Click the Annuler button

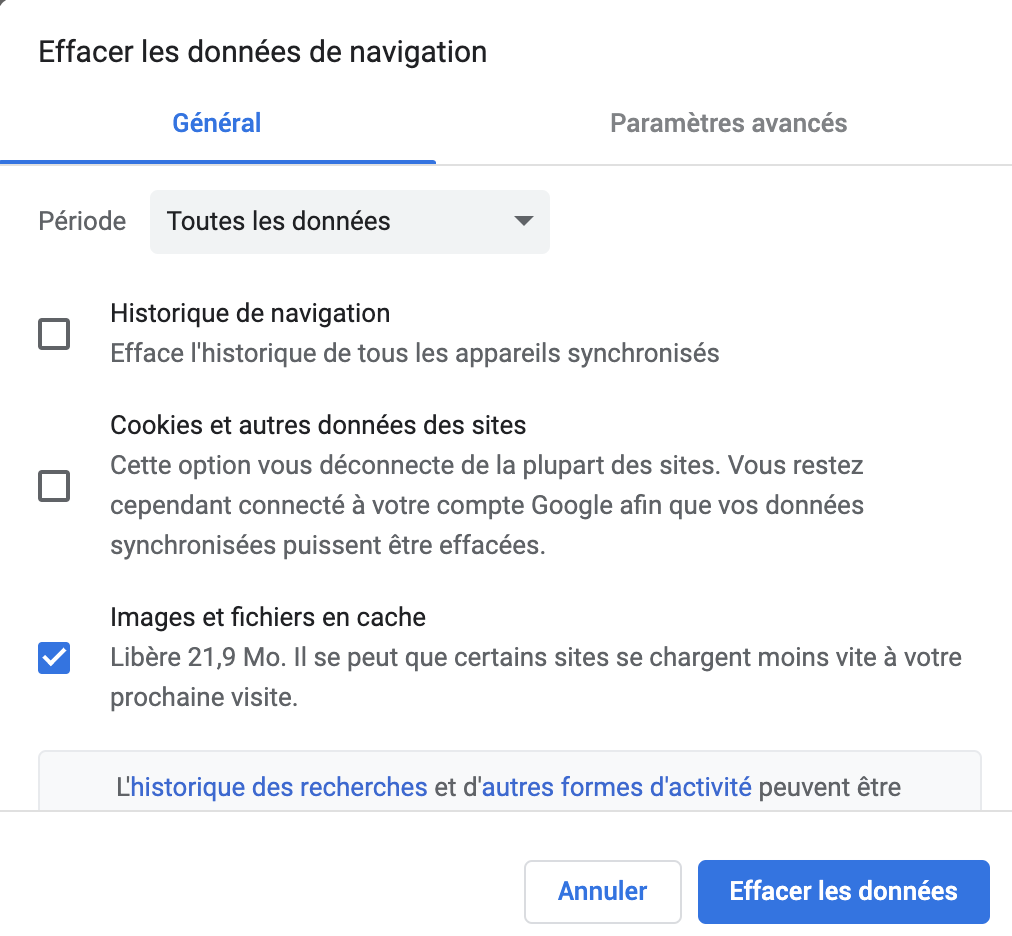(x=603, y=891)
